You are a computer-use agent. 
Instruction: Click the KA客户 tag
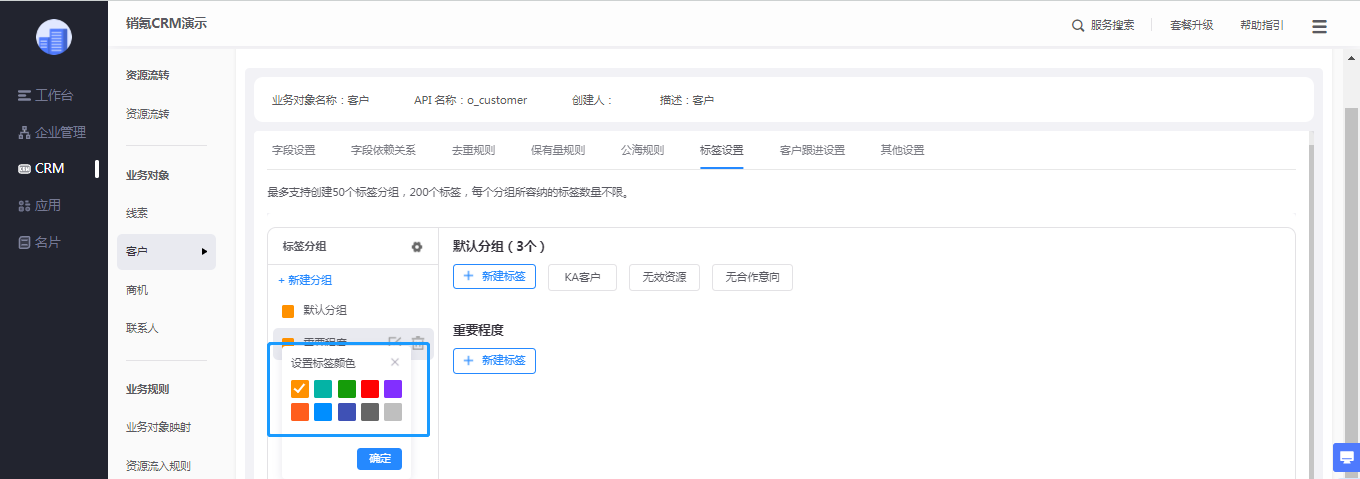(582, 277)
